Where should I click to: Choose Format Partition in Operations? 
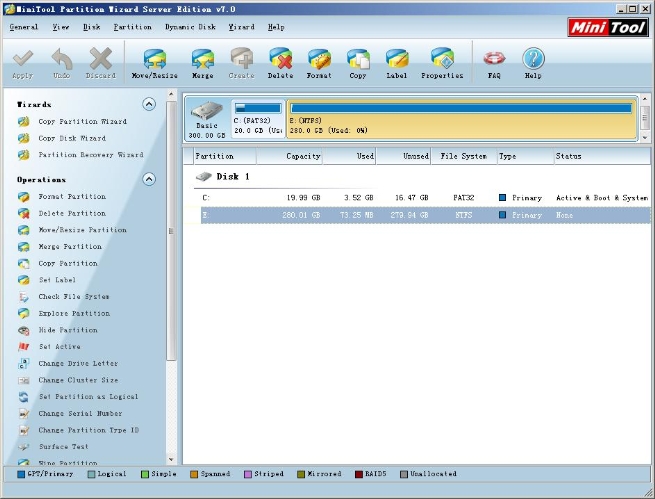point(72,197)
